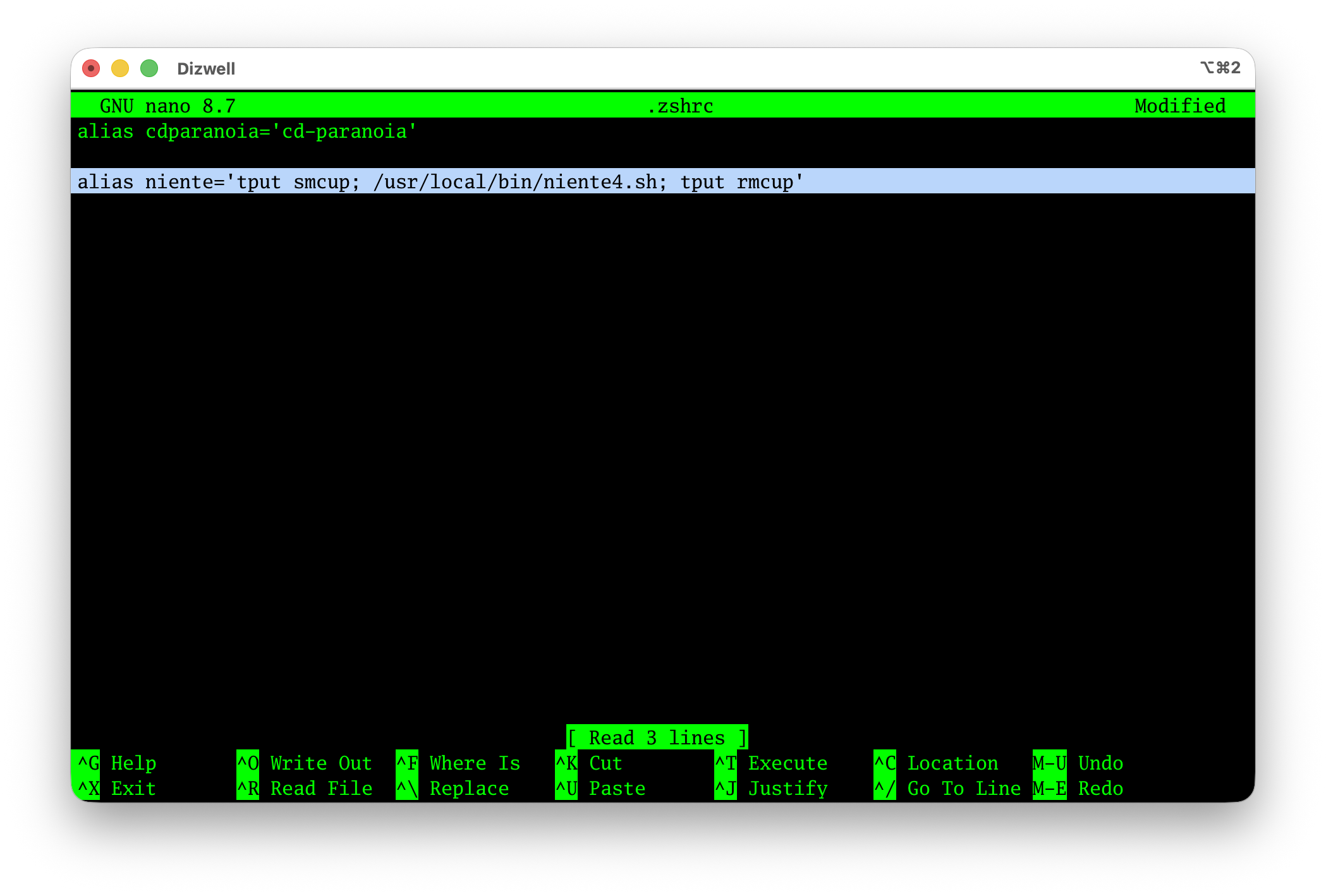The image size is (1326, 896).
Task: Click the cdparanoia alias line
Action: [x=246, y=131]
